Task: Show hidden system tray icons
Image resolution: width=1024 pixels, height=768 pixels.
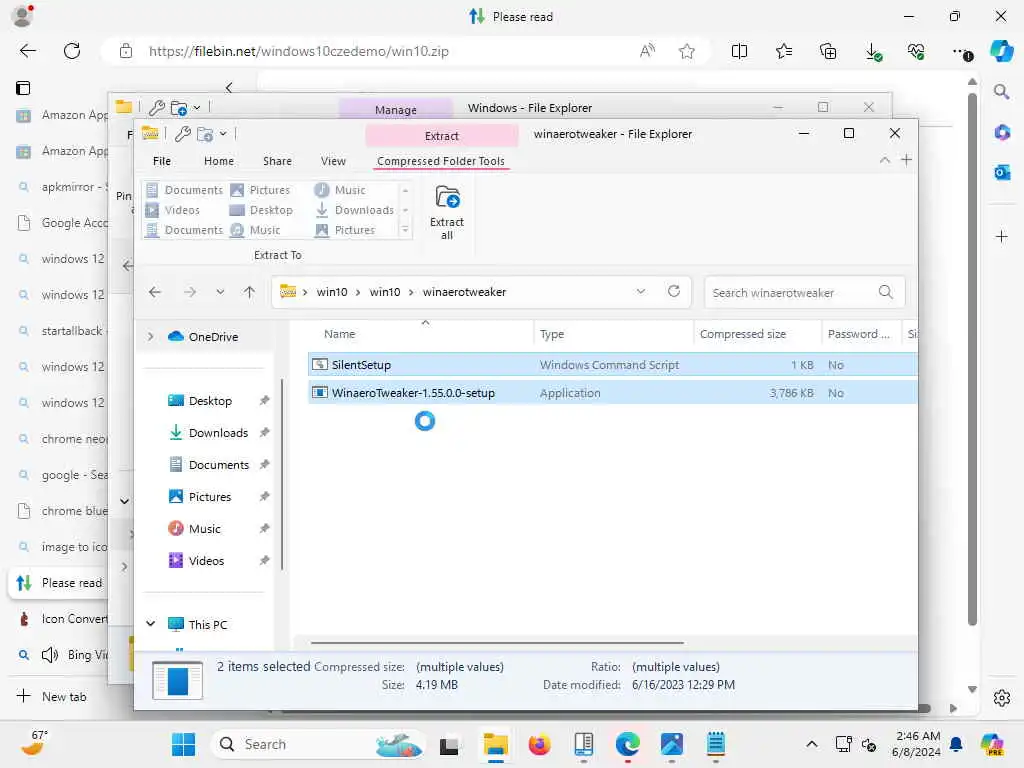Action: click(x=811, y=744)
